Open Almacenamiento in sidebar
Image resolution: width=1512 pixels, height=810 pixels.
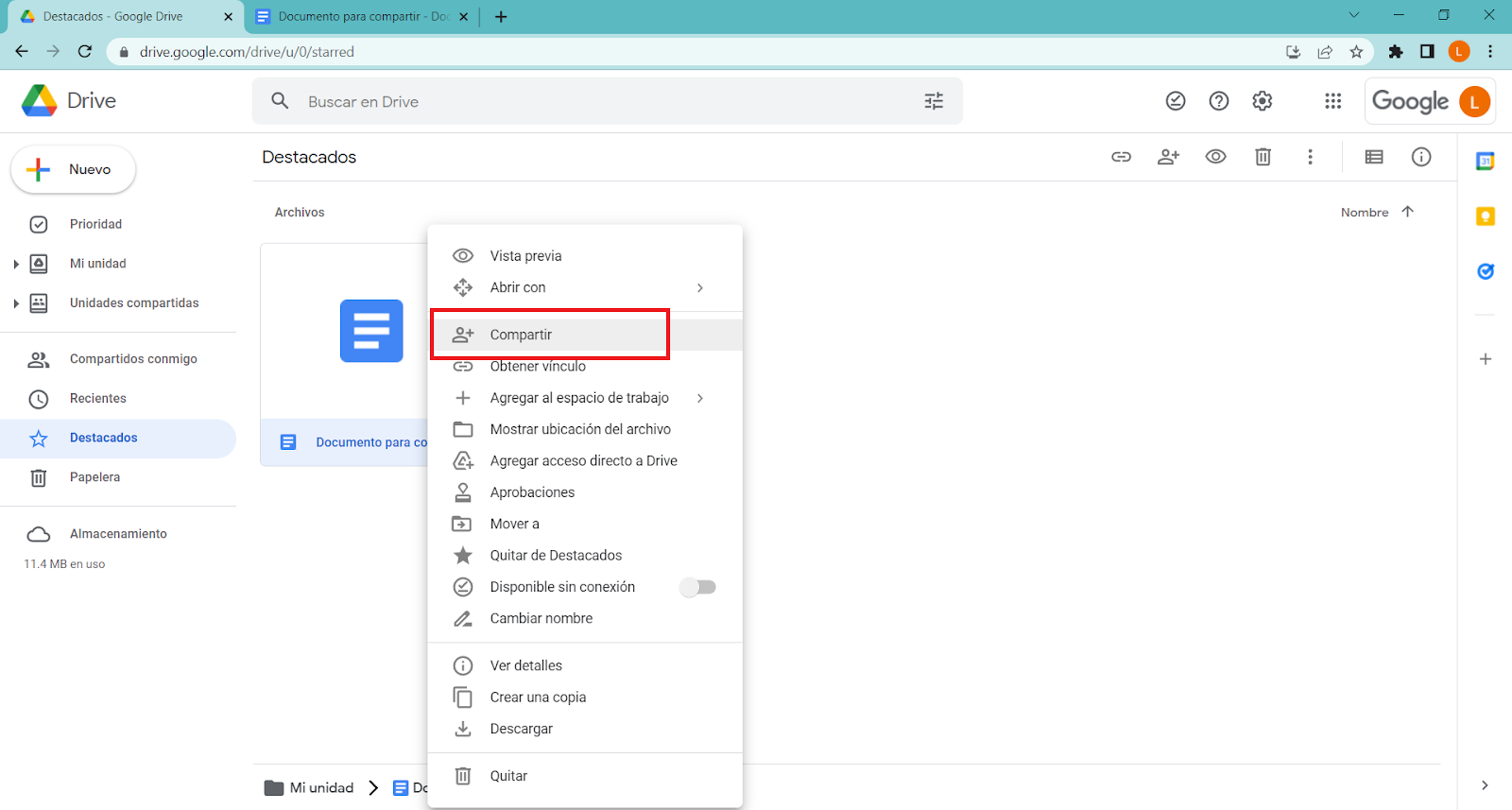point(118,534)
